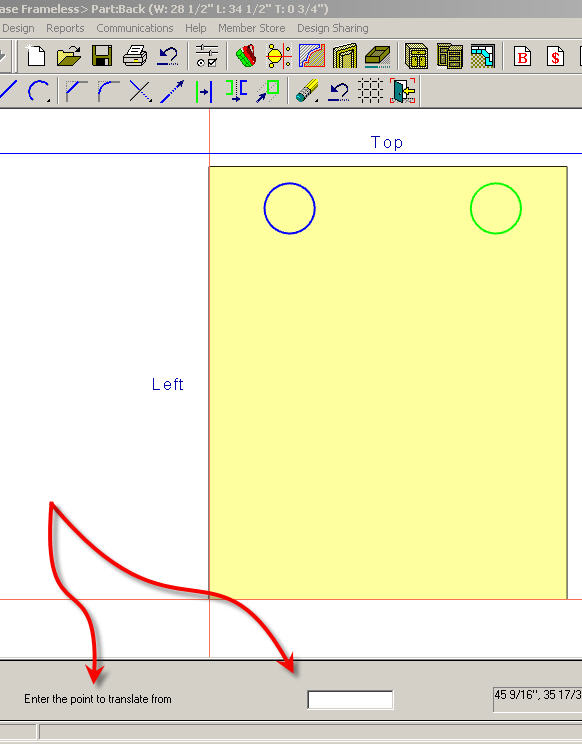Click the red dollar sign report icon
582x744 pixels.
click(x=555, y=56)
